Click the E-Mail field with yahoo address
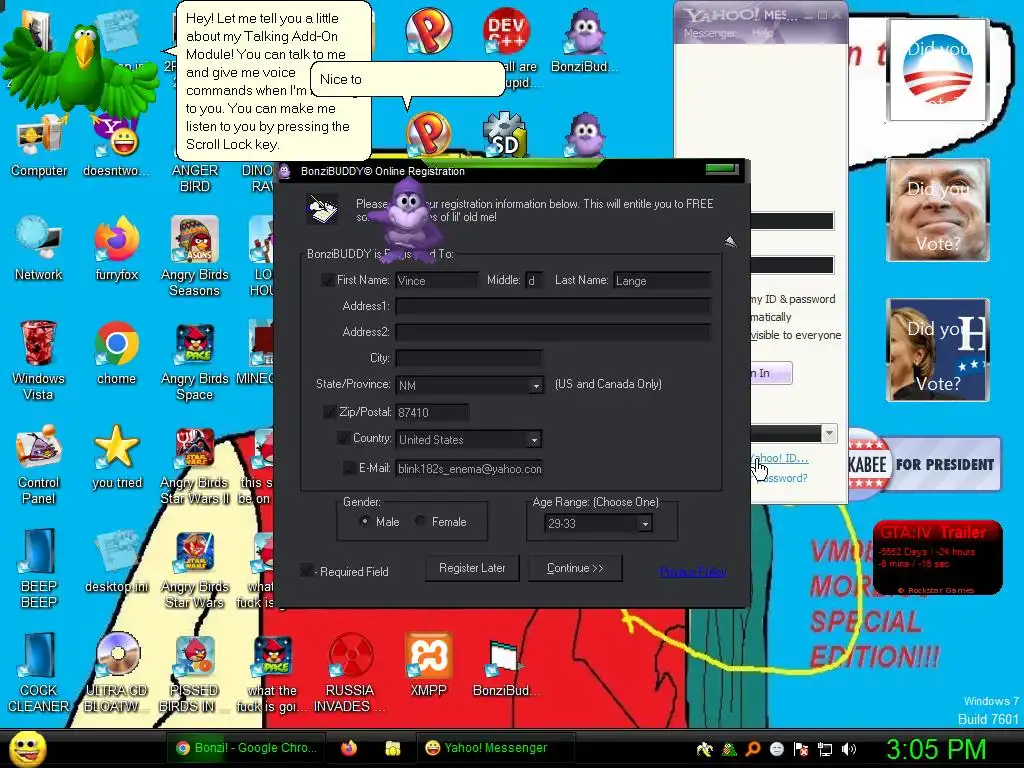 [469, 469]
